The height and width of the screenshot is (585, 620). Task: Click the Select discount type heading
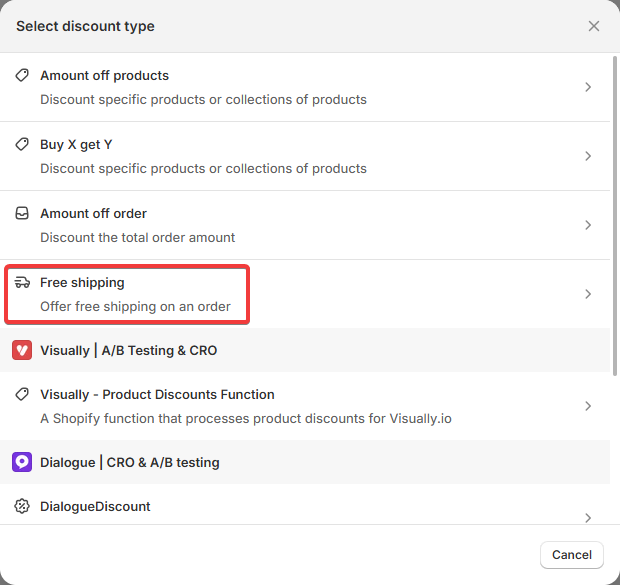pos(85,27)
